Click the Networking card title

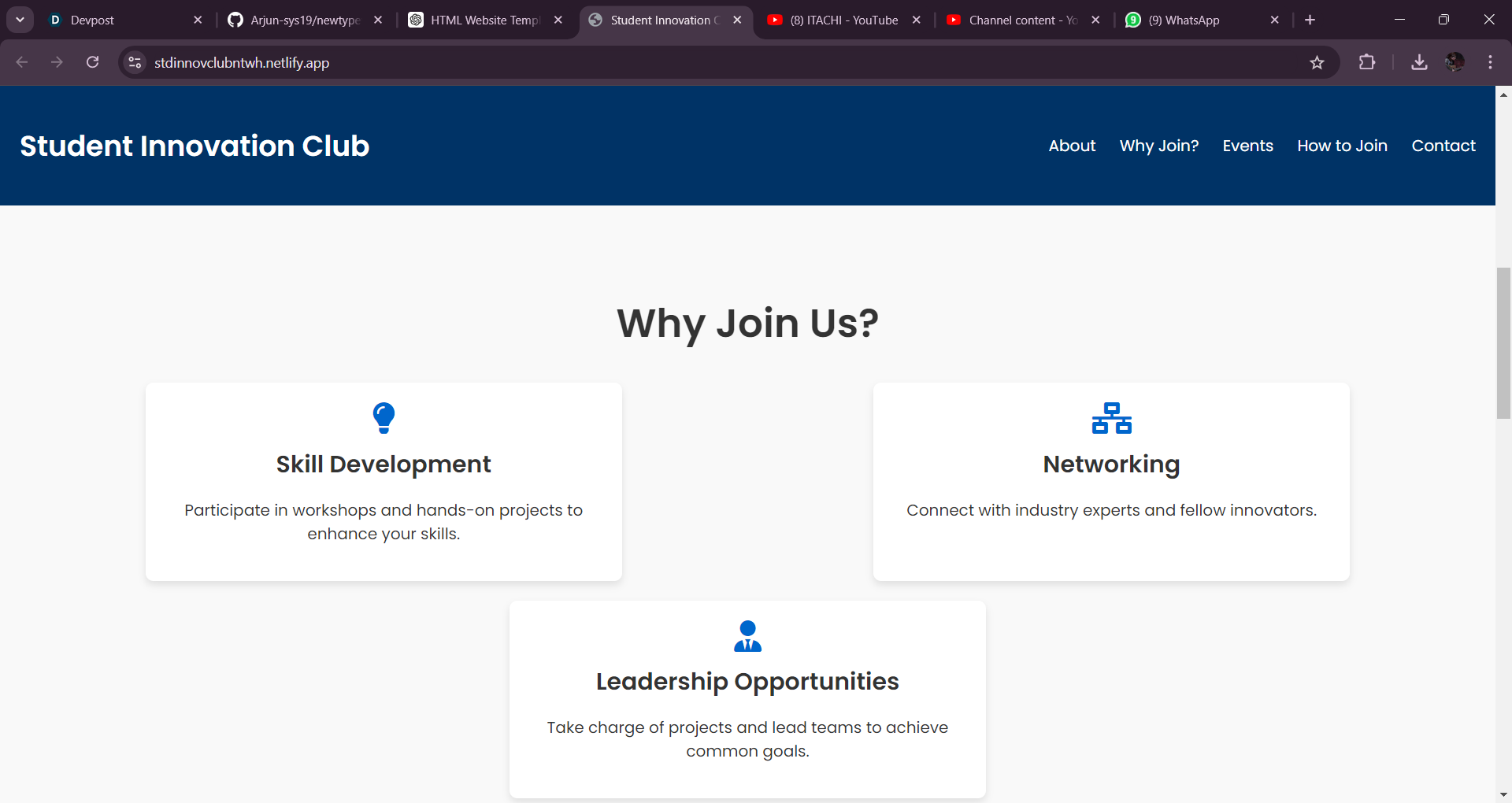(1111, 464)
